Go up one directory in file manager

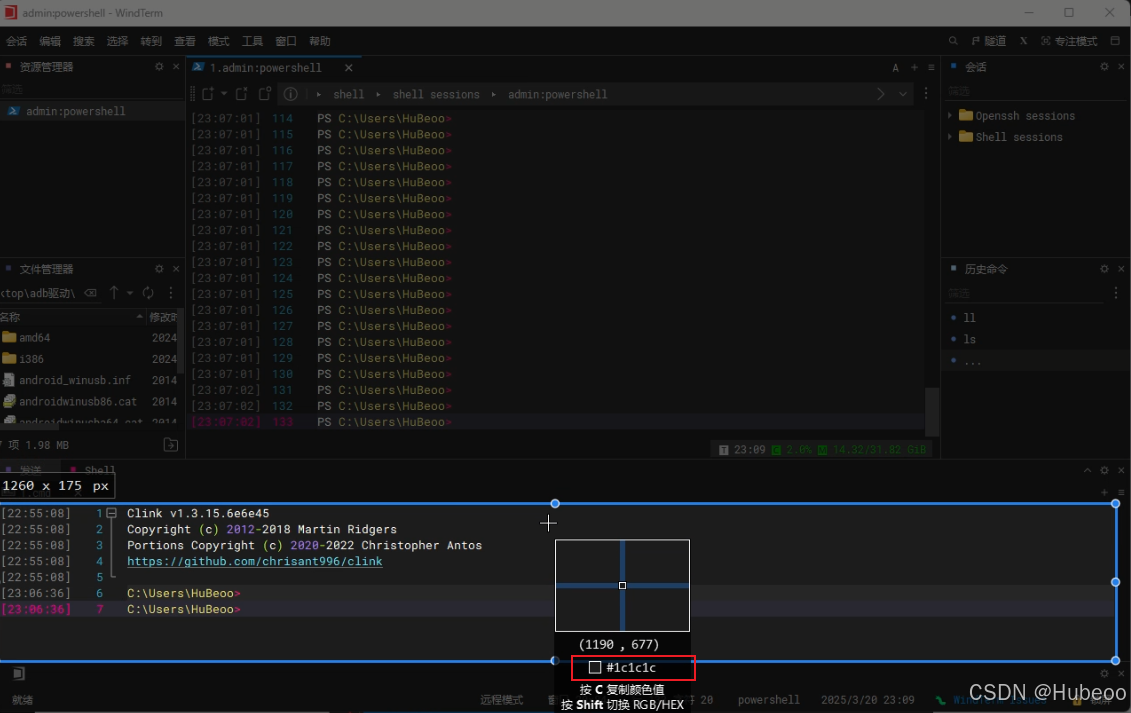[x=114, y=292]
